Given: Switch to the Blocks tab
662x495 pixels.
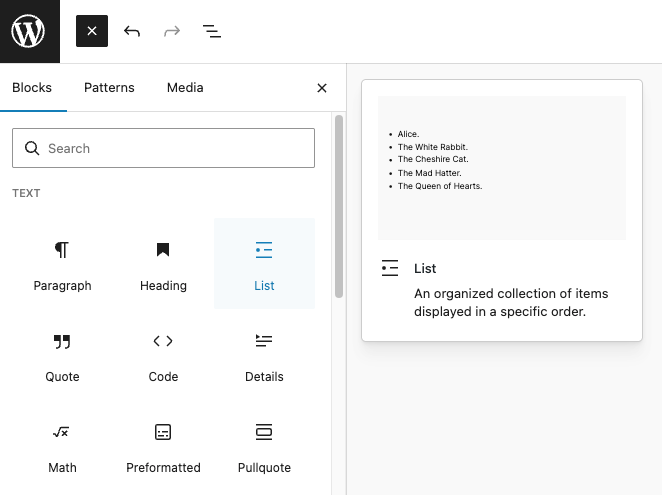Looking at the screenshot, I should 32,88.
